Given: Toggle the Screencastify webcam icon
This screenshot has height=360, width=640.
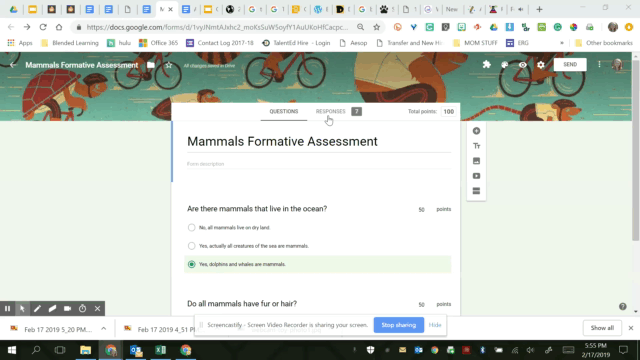Looking at the screenshot, I should point(67,309).
